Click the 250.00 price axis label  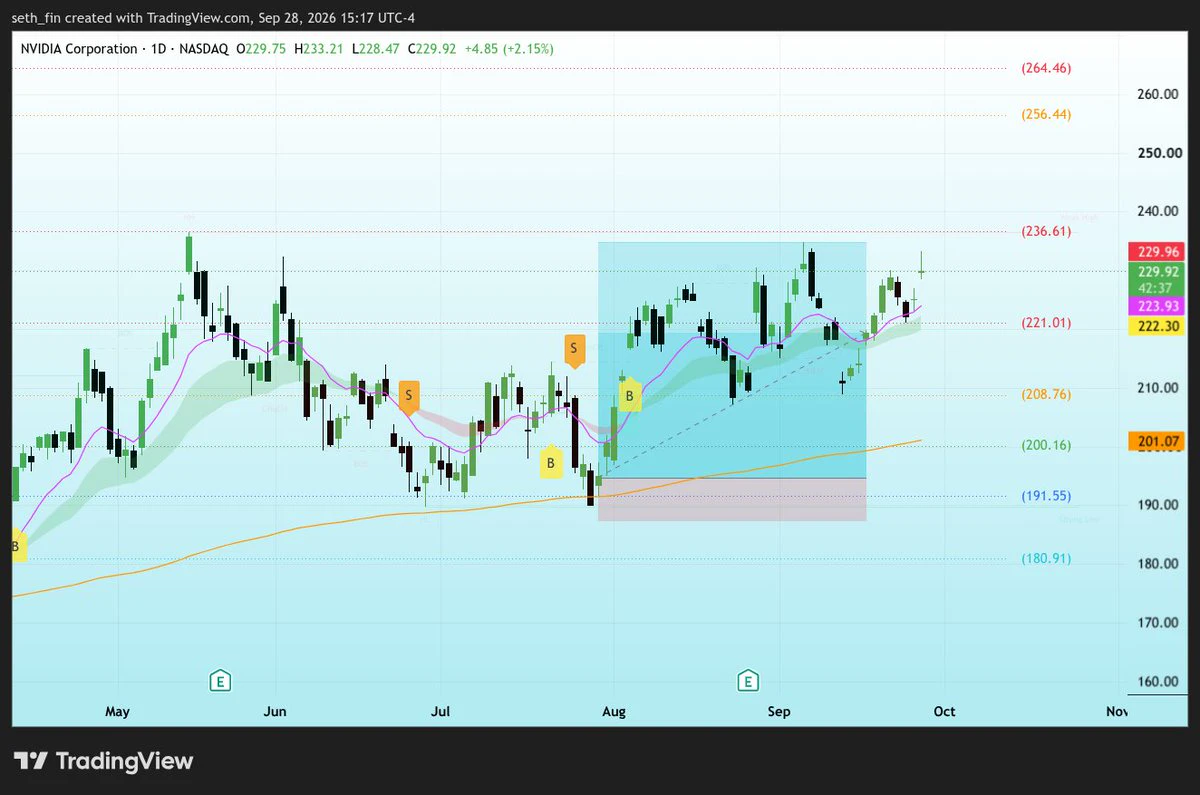coord(1159,153)
